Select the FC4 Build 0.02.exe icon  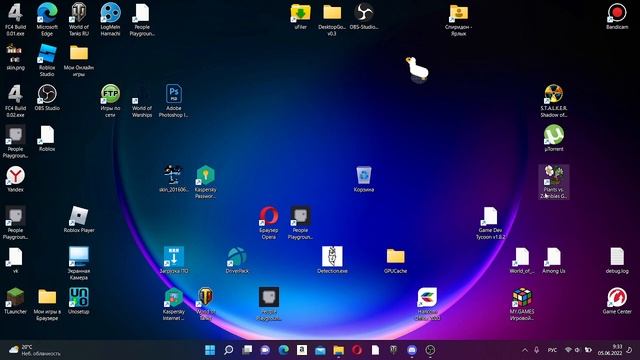click(15, 100)
